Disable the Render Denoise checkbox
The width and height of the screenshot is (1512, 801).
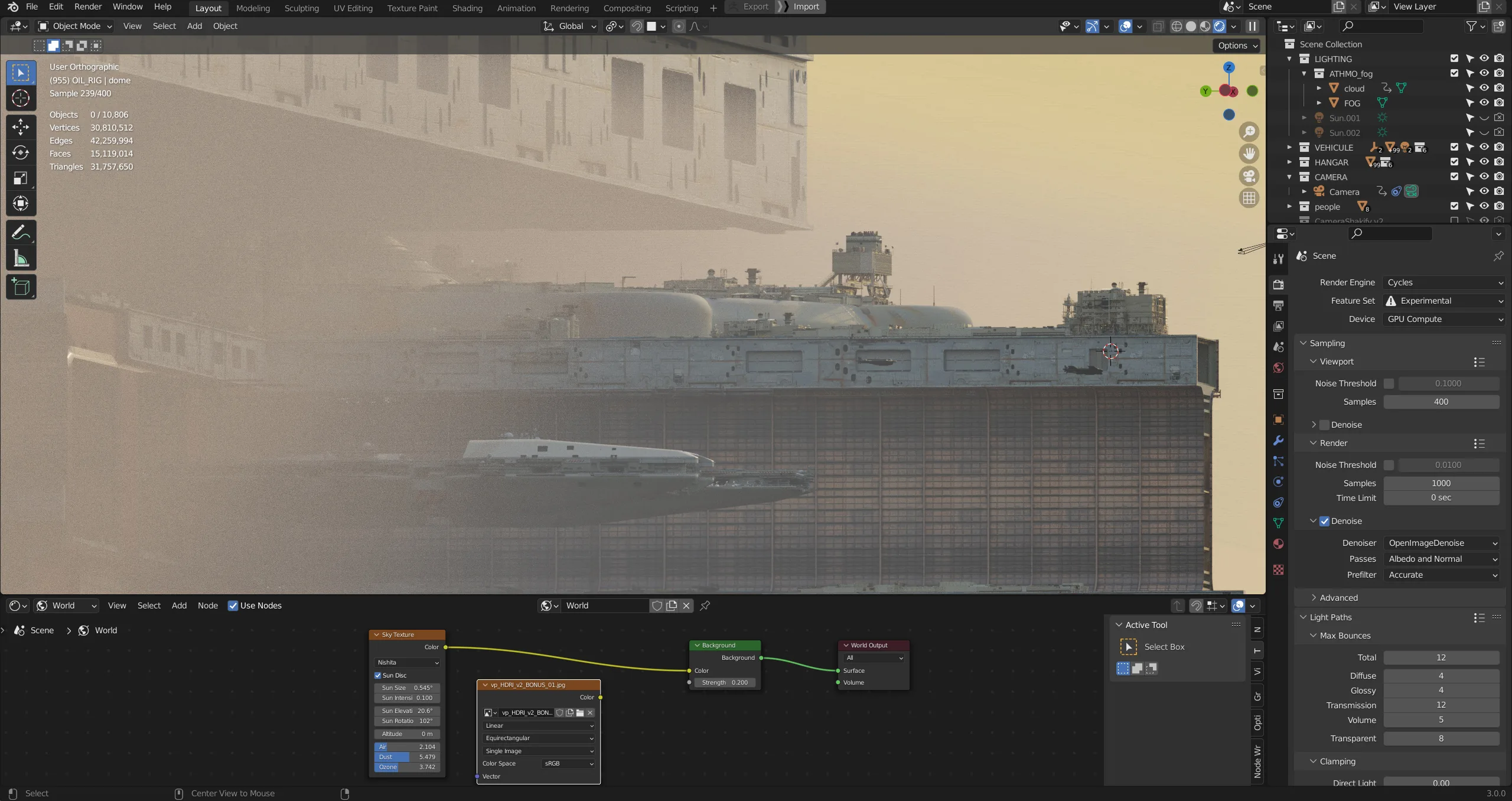point(1325,521)
